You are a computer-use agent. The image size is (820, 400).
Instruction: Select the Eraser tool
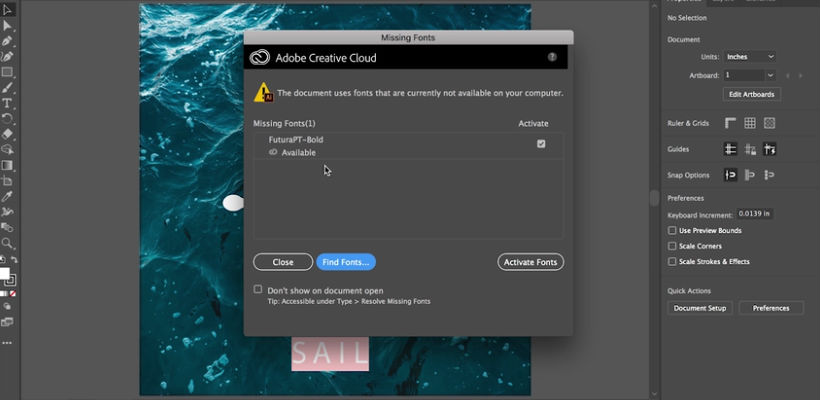7,134
